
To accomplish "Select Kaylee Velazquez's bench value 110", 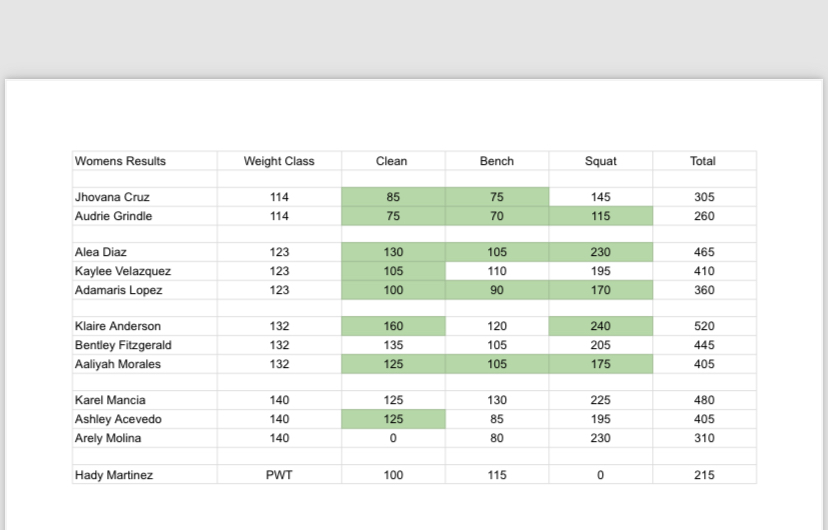I will pyautogui.click(x=497, y=271).
